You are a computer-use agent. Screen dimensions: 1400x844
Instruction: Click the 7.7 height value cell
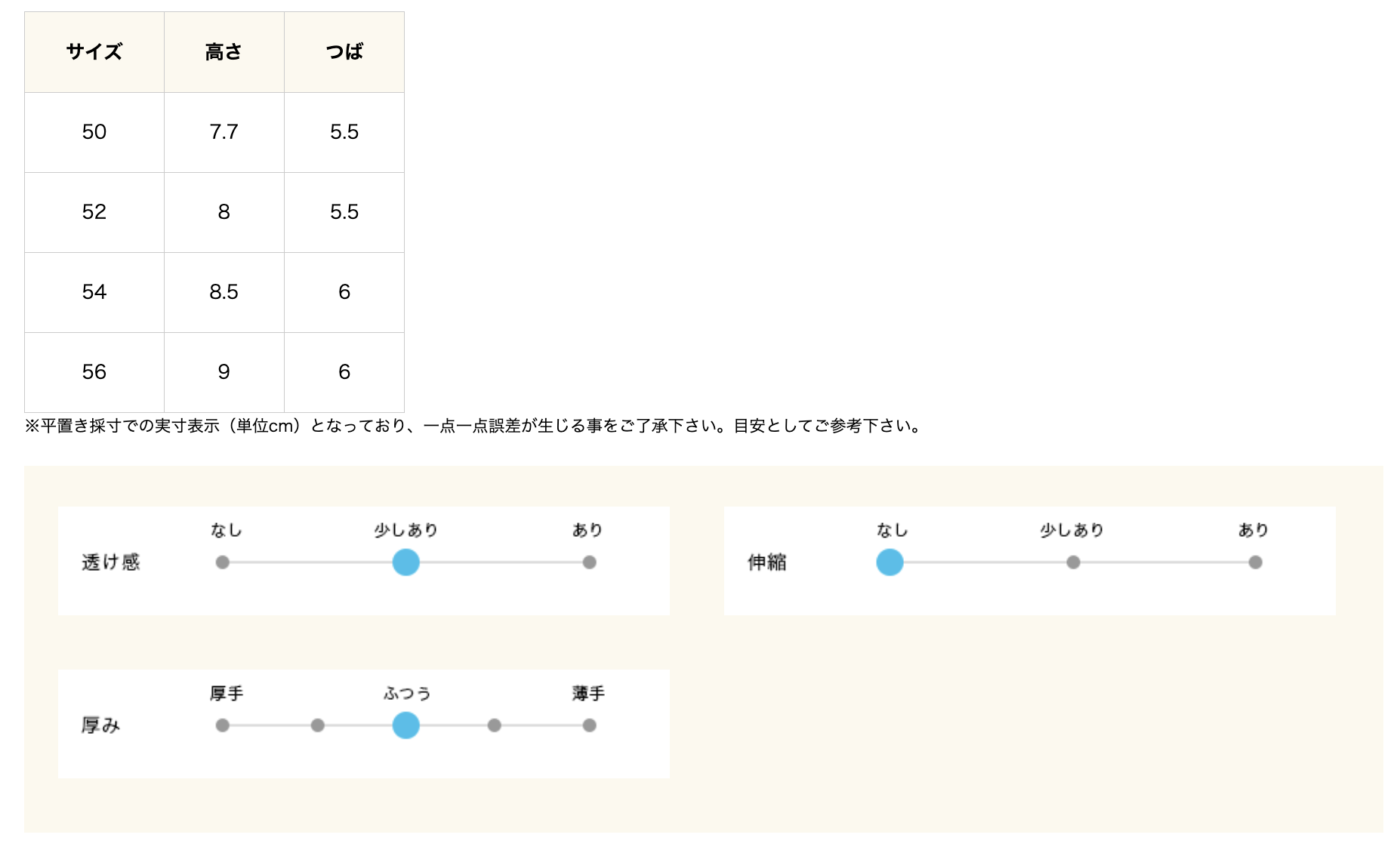(x=224, y=132)
